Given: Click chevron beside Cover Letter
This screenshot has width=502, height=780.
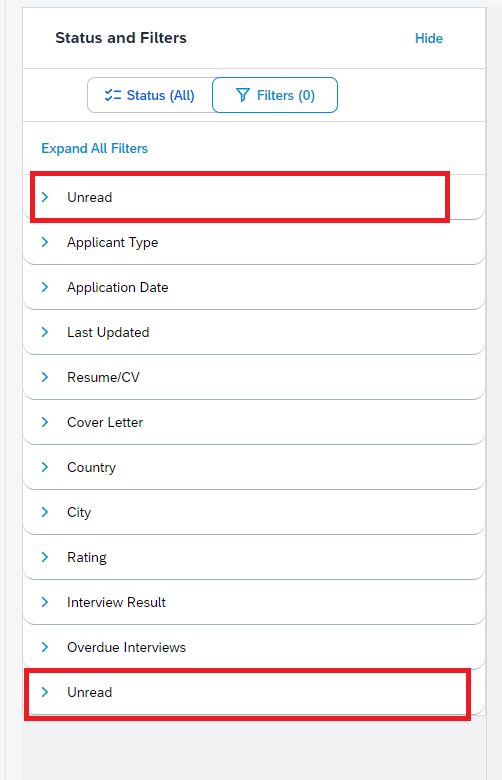Looking at the screenshot, I should click(45, 422).
